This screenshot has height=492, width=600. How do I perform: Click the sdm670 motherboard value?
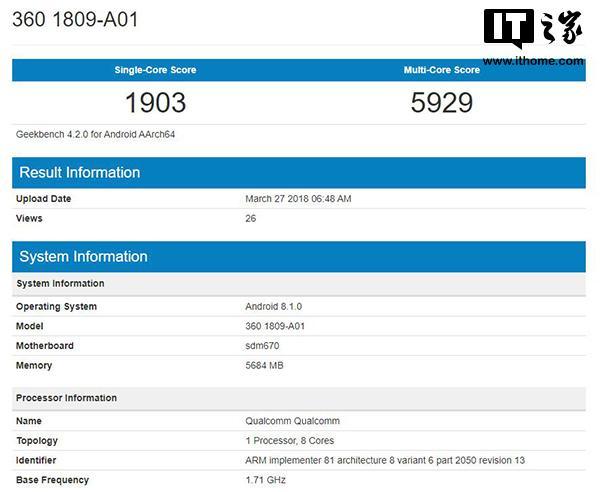262,346
